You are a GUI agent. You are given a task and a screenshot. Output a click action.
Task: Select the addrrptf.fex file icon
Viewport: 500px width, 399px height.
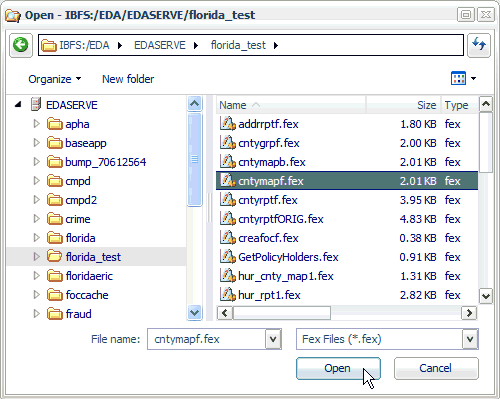228,124
